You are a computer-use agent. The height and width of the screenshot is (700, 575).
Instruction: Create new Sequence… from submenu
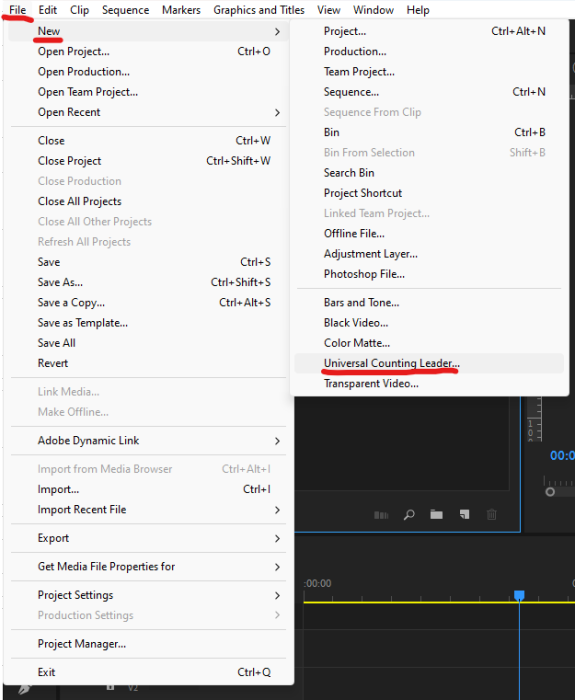click(x=429, y=92)
